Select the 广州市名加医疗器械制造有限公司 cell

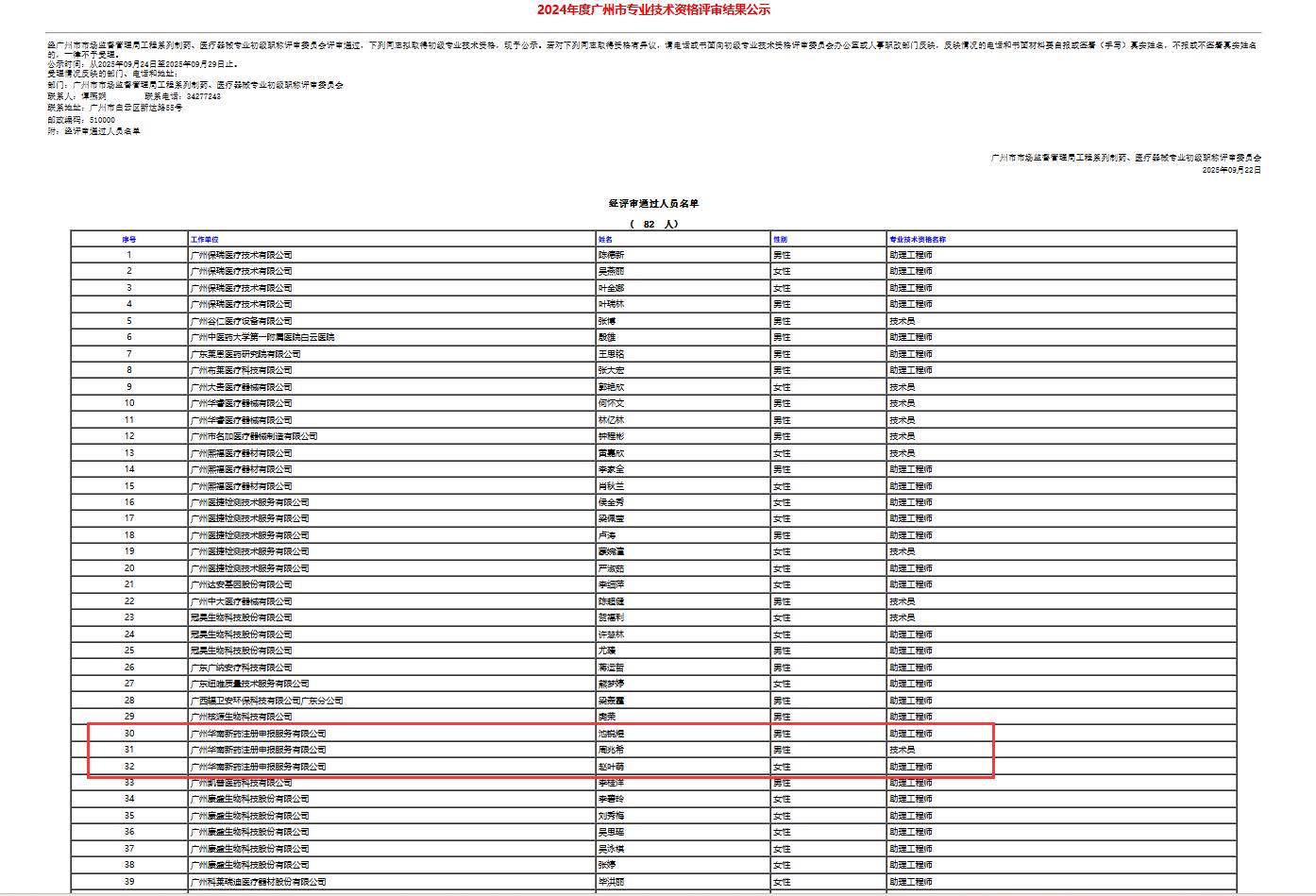tap(254, 436)
